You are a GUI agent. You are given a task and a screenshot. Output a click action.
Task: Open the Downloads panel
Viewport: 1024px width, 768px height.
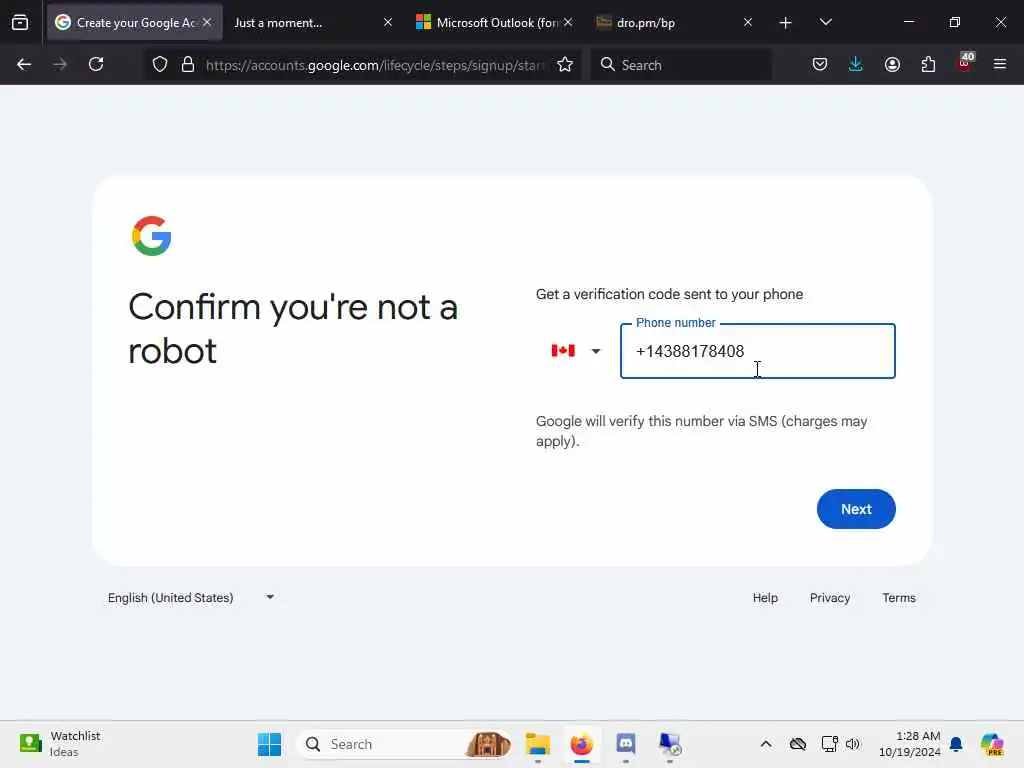click(x=856, y=64)
